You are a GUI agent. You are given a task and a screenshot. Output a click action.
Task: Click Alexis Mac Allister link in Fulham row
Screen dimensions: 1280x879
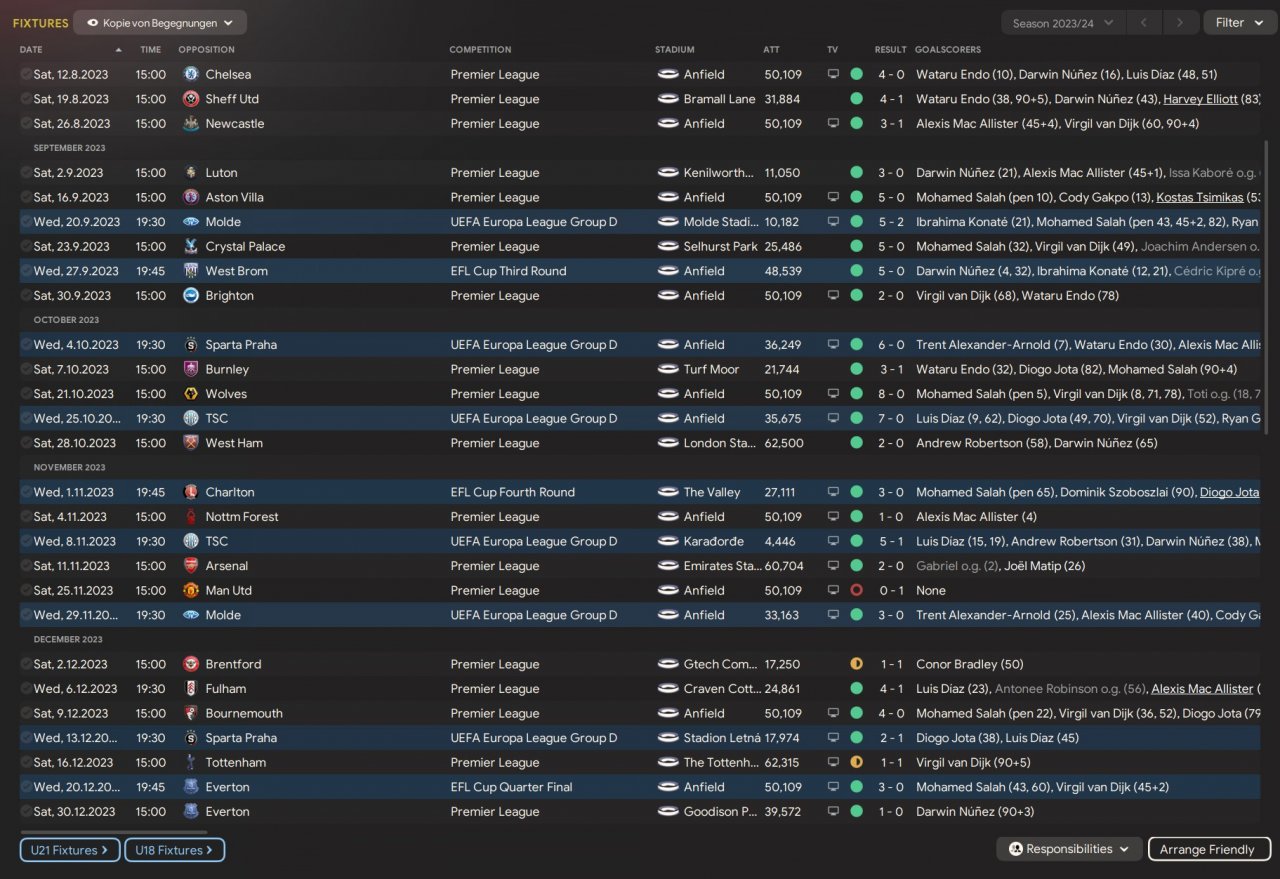[x=1202, y=689]
